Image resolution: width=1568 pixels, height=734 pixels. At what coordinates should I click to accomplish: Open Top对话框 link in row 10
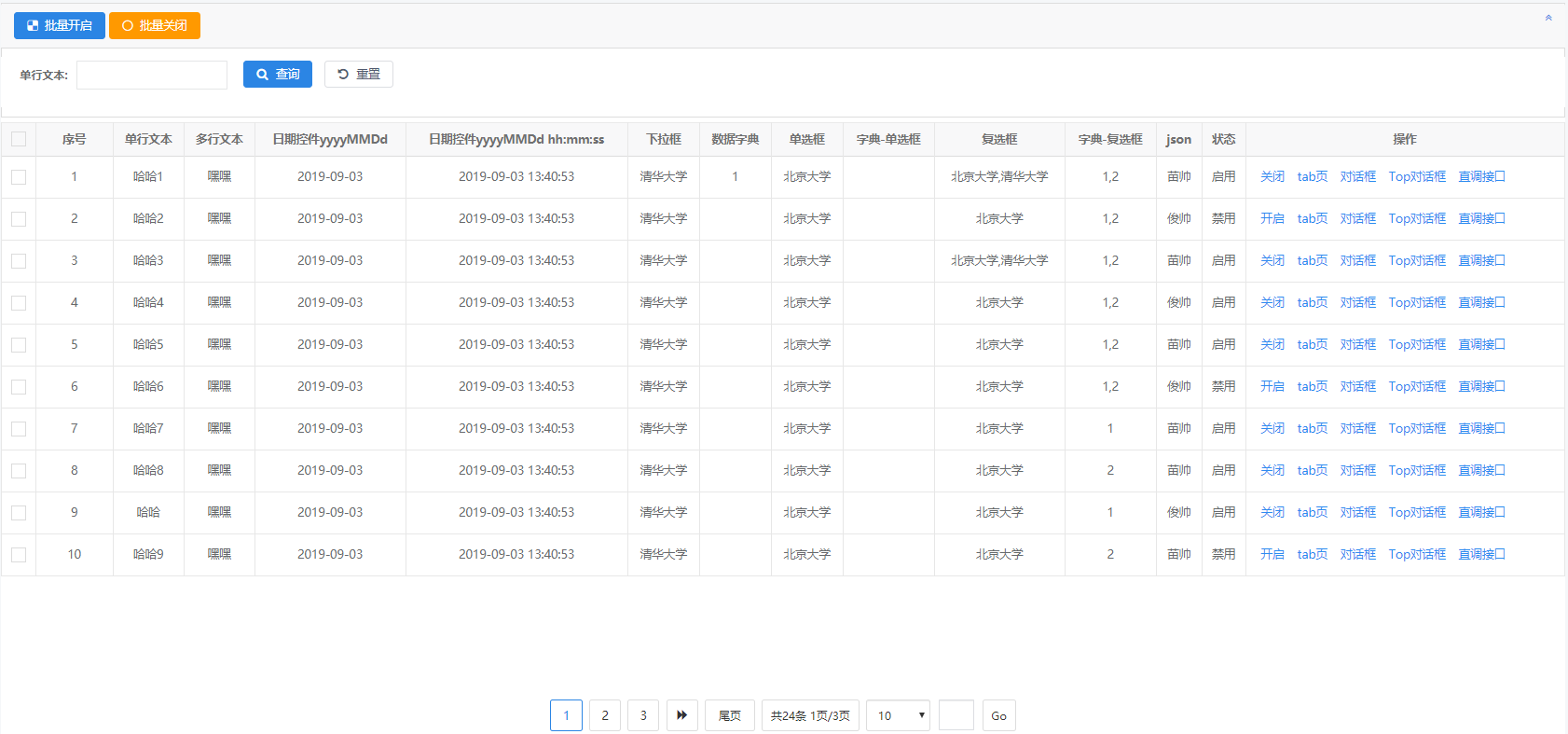pos(1417,554)
